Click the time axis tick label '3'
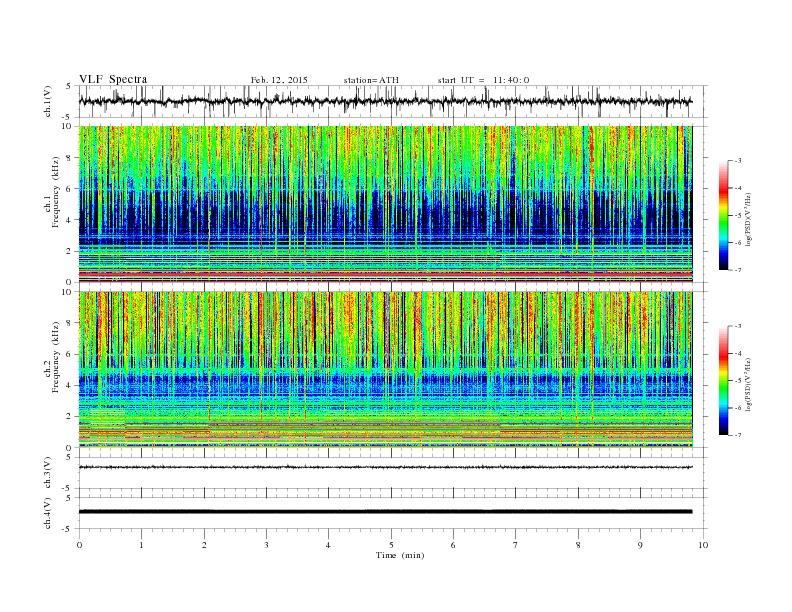The height and width of the screenshot is (612, 792). (x=266, y=545)
